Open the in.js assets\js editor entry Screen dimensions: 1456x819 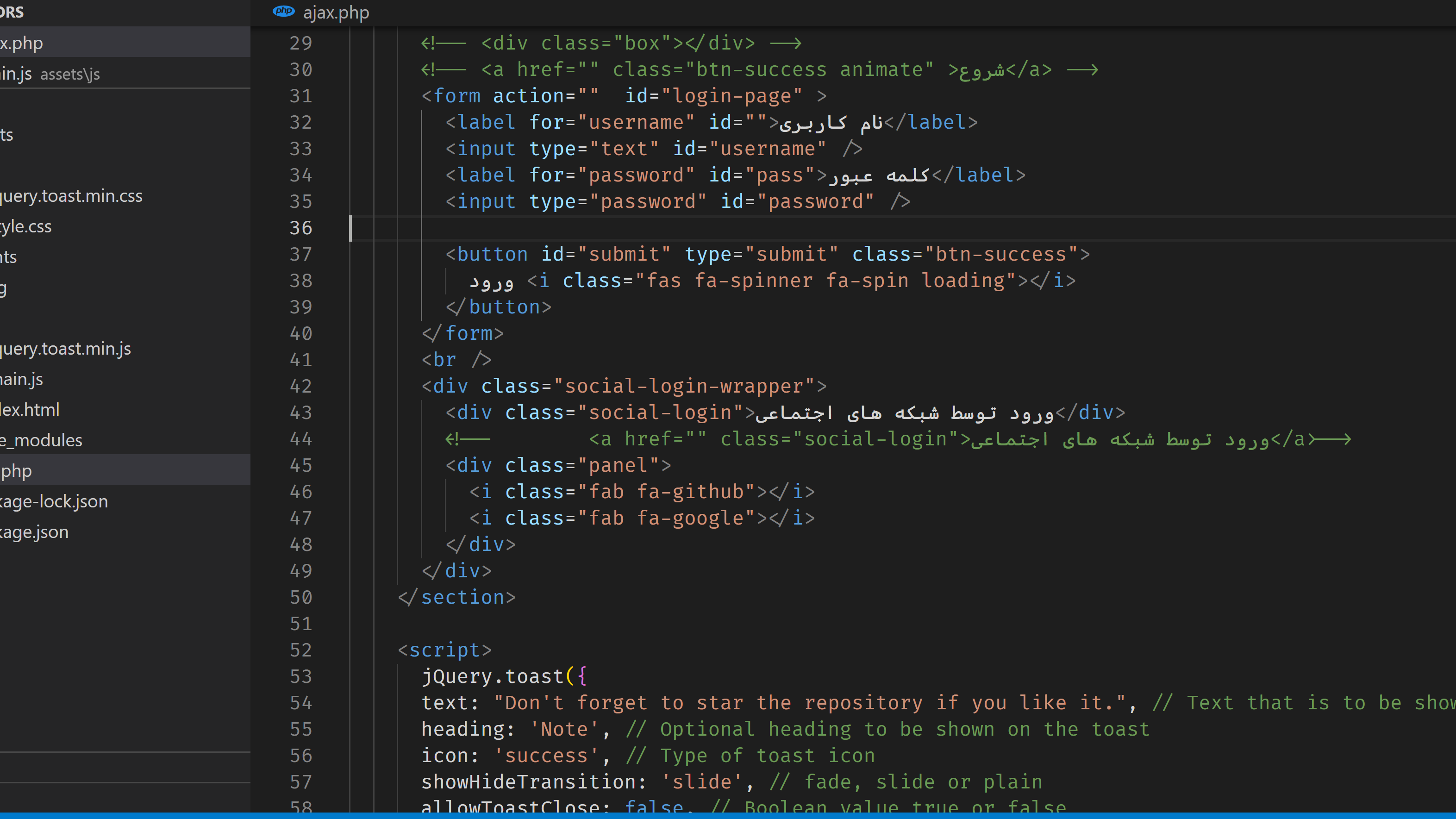[x=125, y=74]
